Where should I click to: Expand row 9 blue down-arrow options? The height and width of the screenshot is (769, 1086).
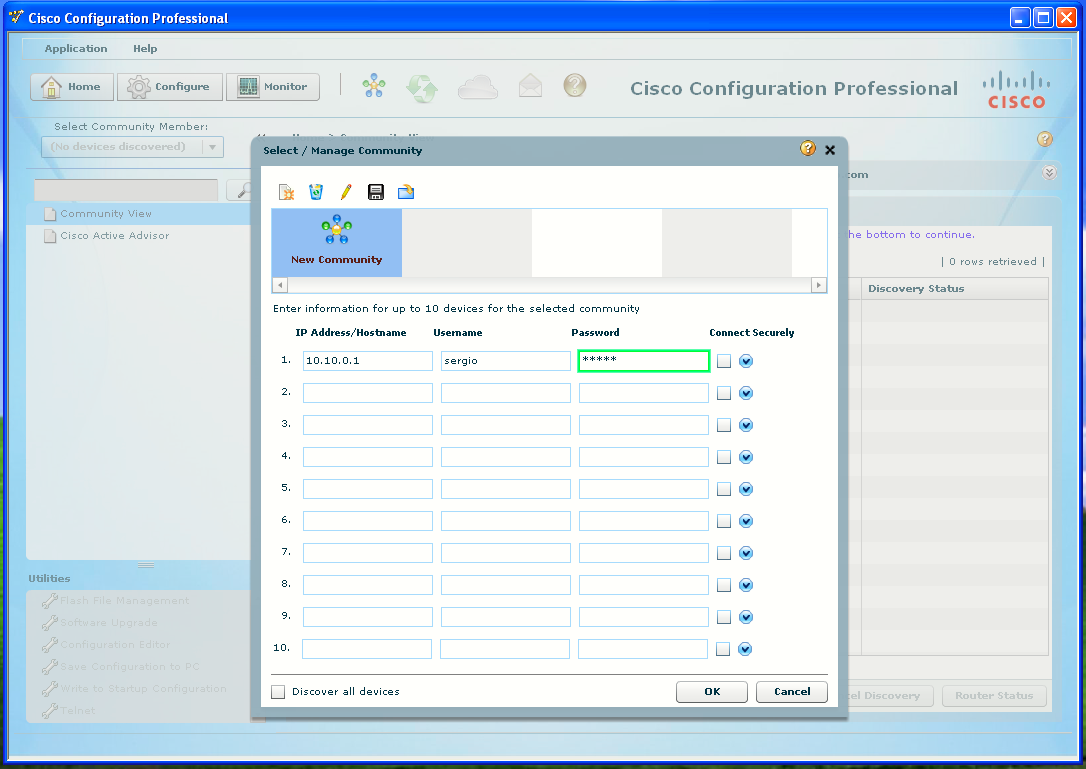(x=746, y=617)
